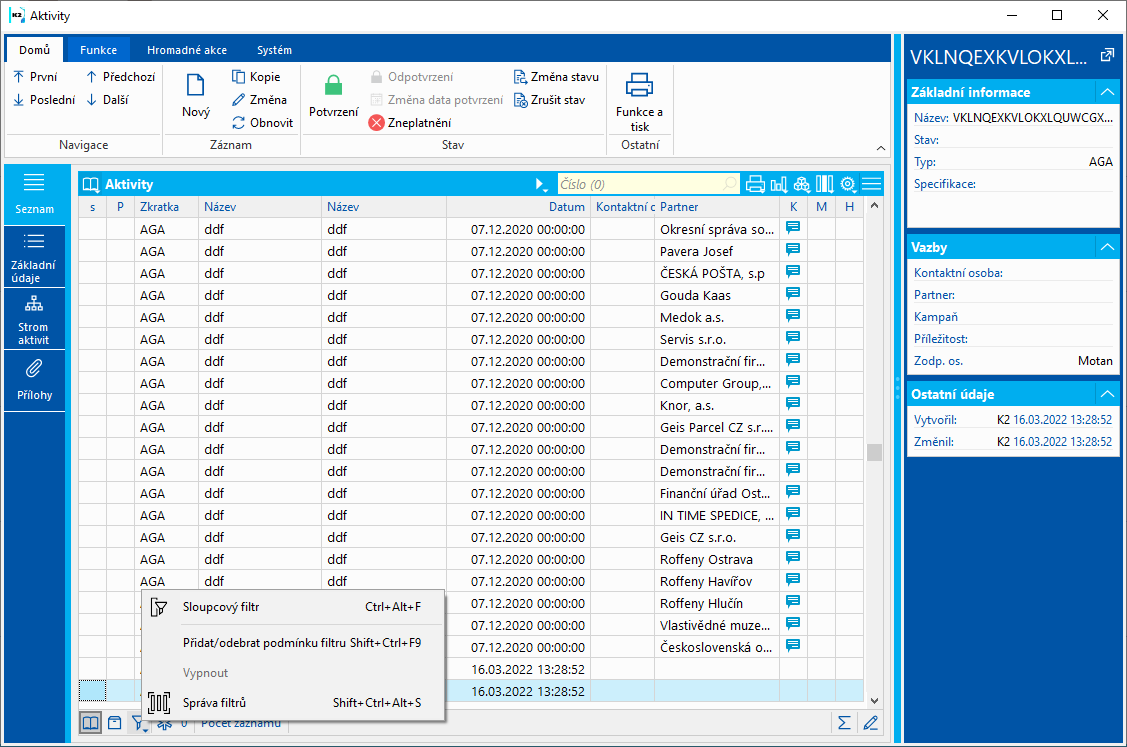The image size is (1127, 747).
Task: Switch to the Hromadné akce tab
Action: pyautogui.click(x=186, y=50)
